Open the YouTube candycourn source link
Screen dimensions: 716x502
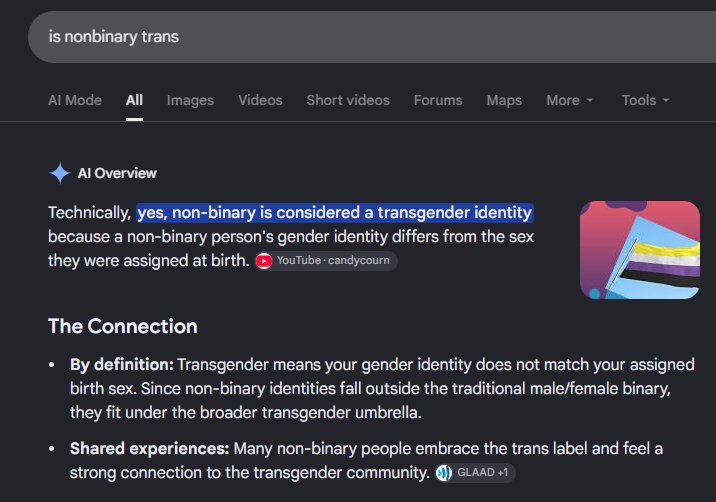(x=326, y=261)
